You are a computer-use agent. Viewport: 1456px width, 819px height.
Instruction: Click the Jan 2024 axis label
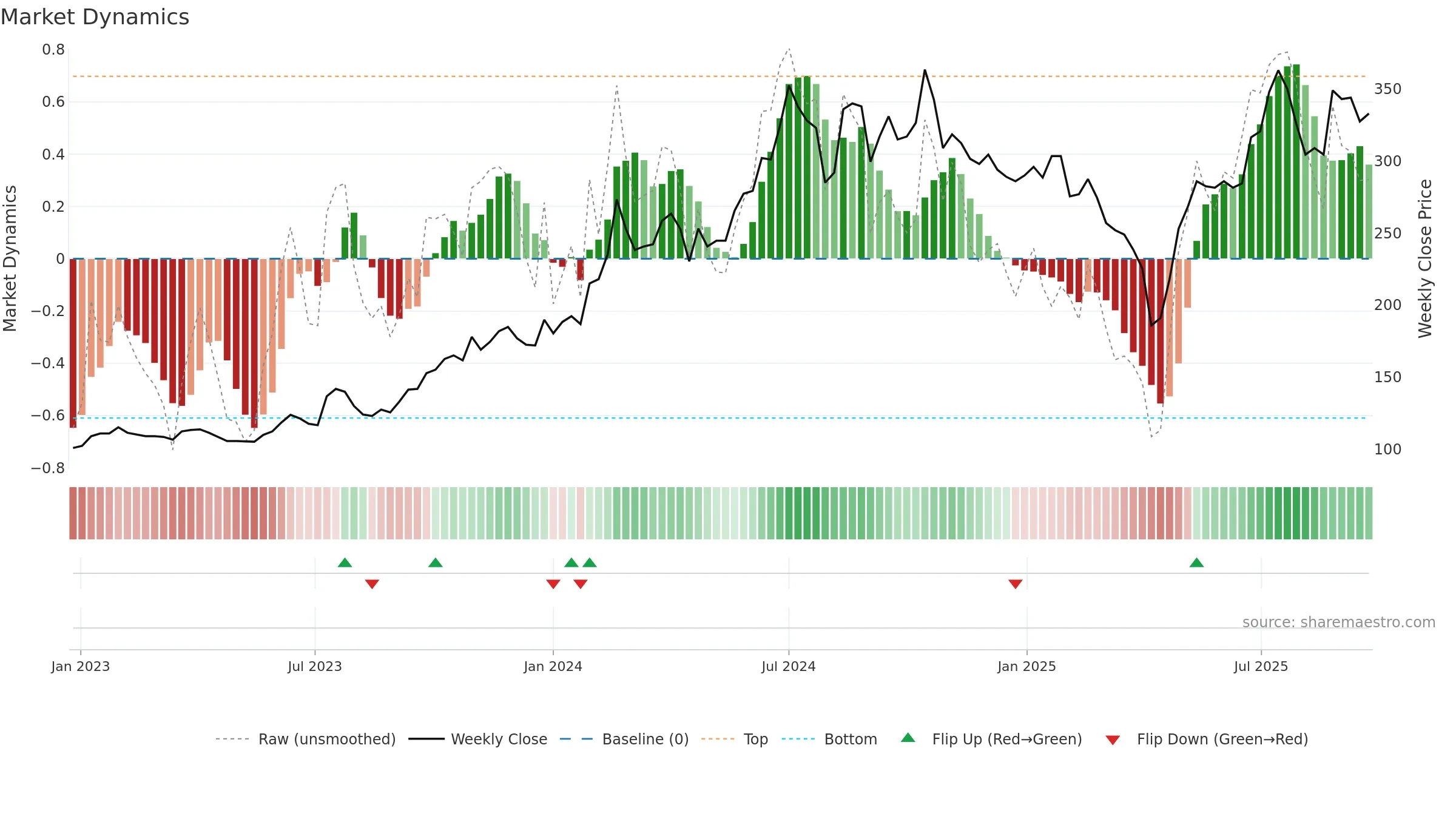click(x=553, y=666)
